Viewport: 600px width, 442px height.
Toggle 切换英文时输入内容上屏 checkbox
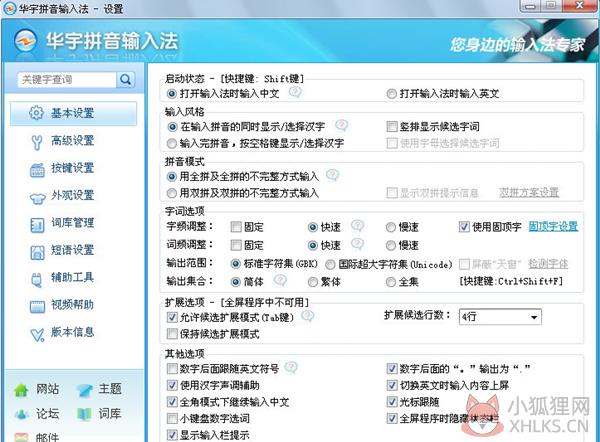pyautogui.click(x=392, y=385)
